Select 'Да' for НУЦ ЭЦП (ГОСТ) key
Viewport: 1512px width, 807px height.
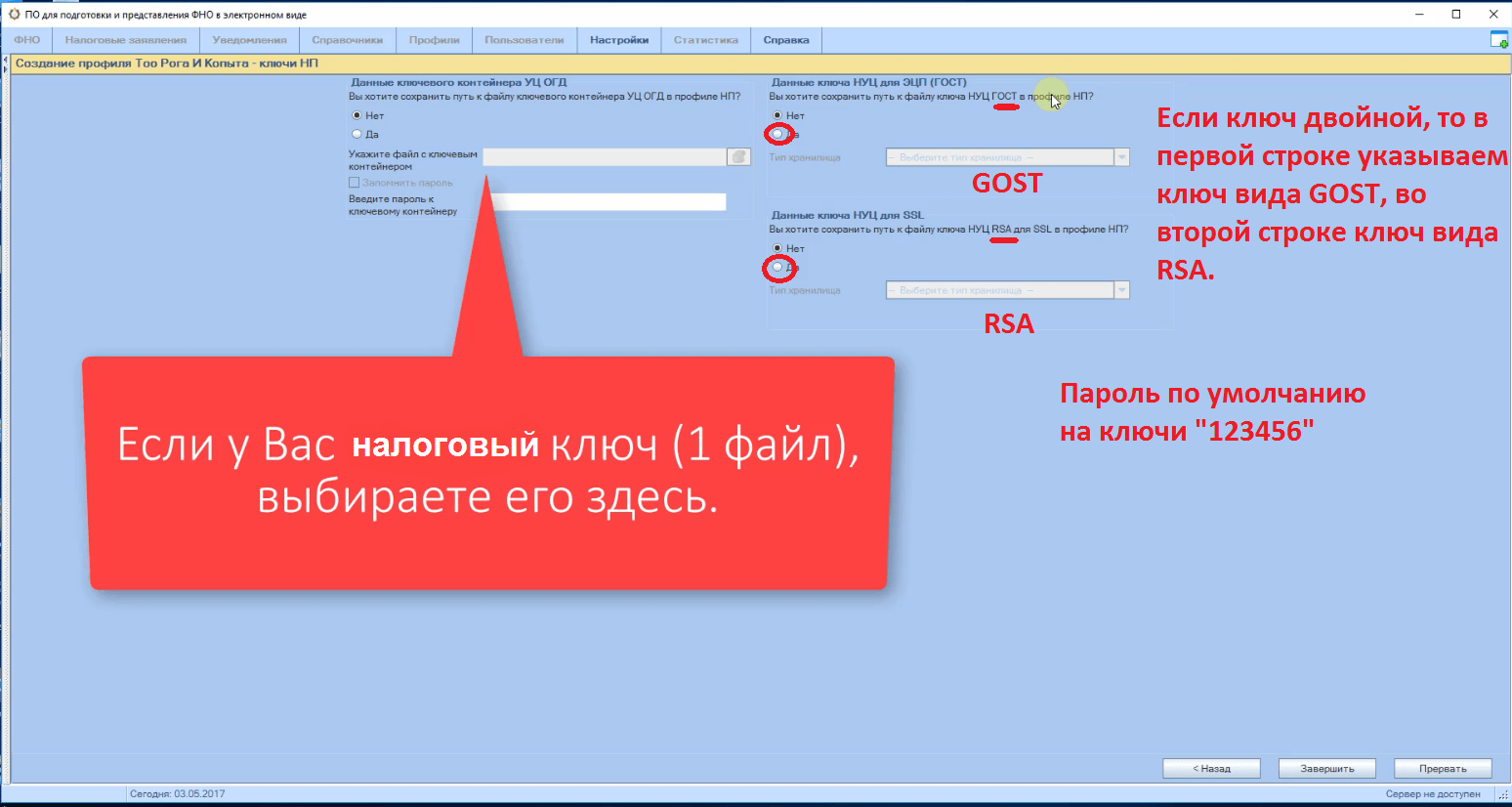(777, 134)
